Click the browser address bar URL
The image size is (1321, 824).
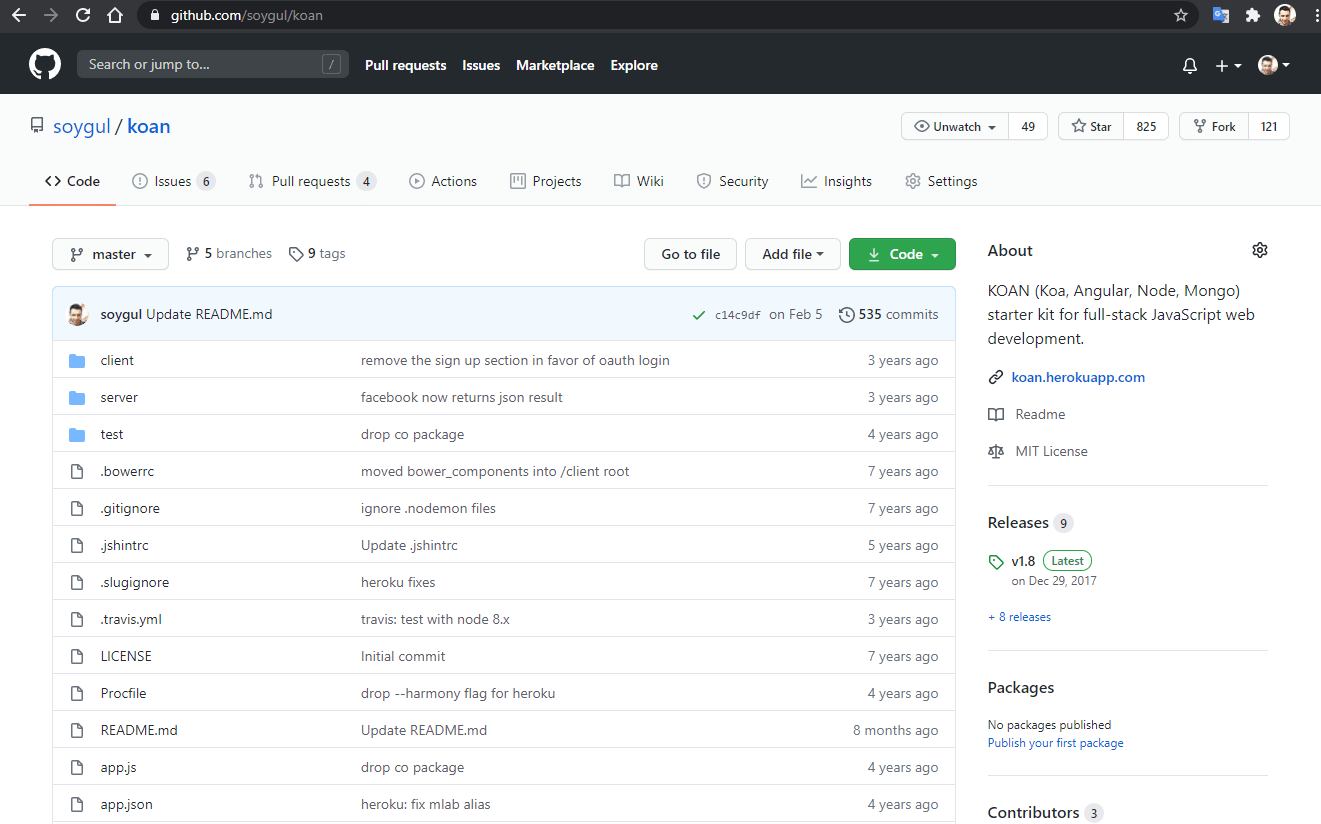click(246, 16)
